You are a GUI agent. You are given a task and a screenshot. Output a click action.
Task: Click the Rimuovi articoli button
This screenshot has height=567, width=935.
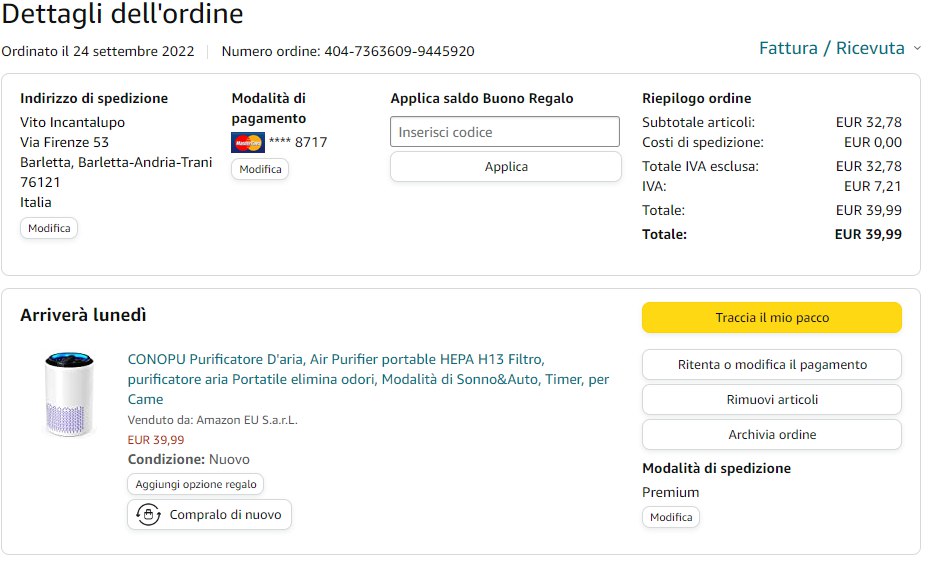click(771, 400)
